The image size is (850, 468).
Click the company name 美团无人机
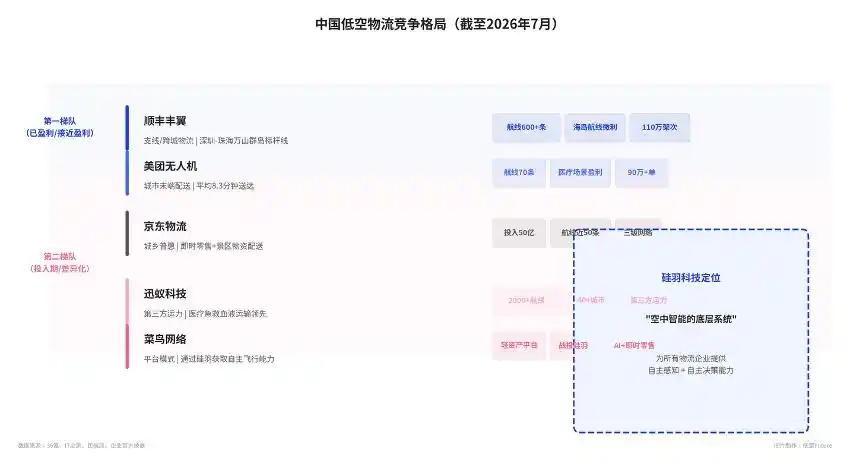click(x=170, y=166)
